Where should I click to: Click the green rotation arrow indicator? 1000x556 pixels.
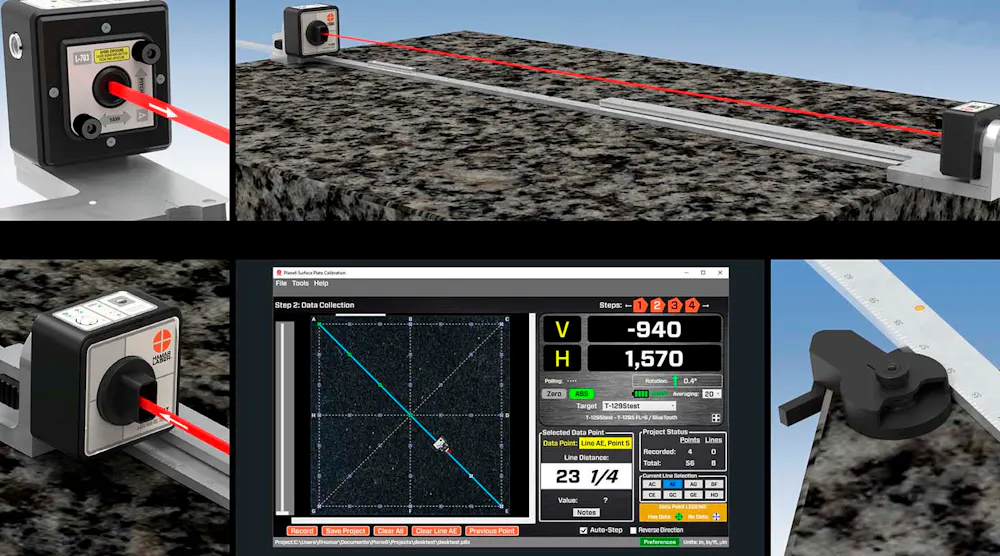pos(675,381)
